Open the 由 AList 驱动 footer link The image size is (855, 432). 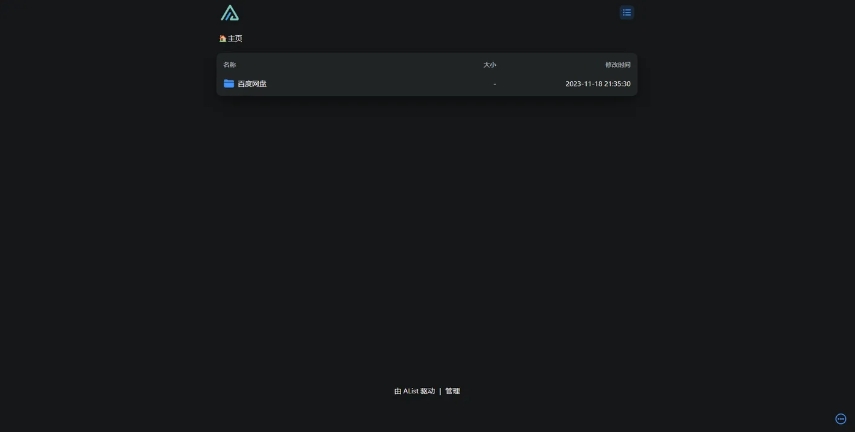point(414,391)
